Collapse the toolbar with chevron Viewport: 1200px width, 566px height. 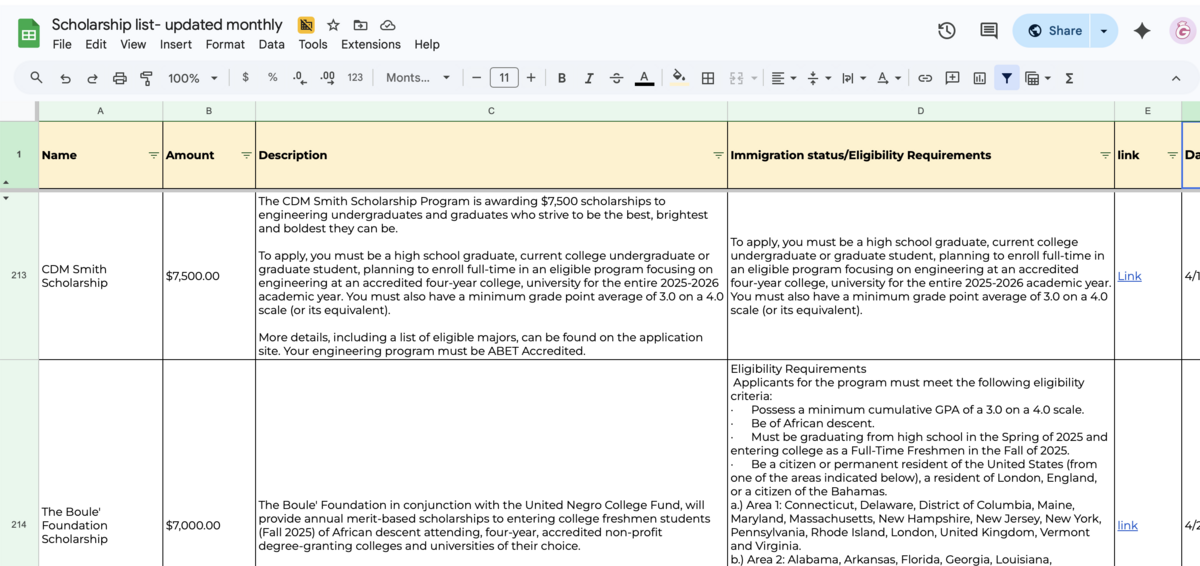[1176, 78]
